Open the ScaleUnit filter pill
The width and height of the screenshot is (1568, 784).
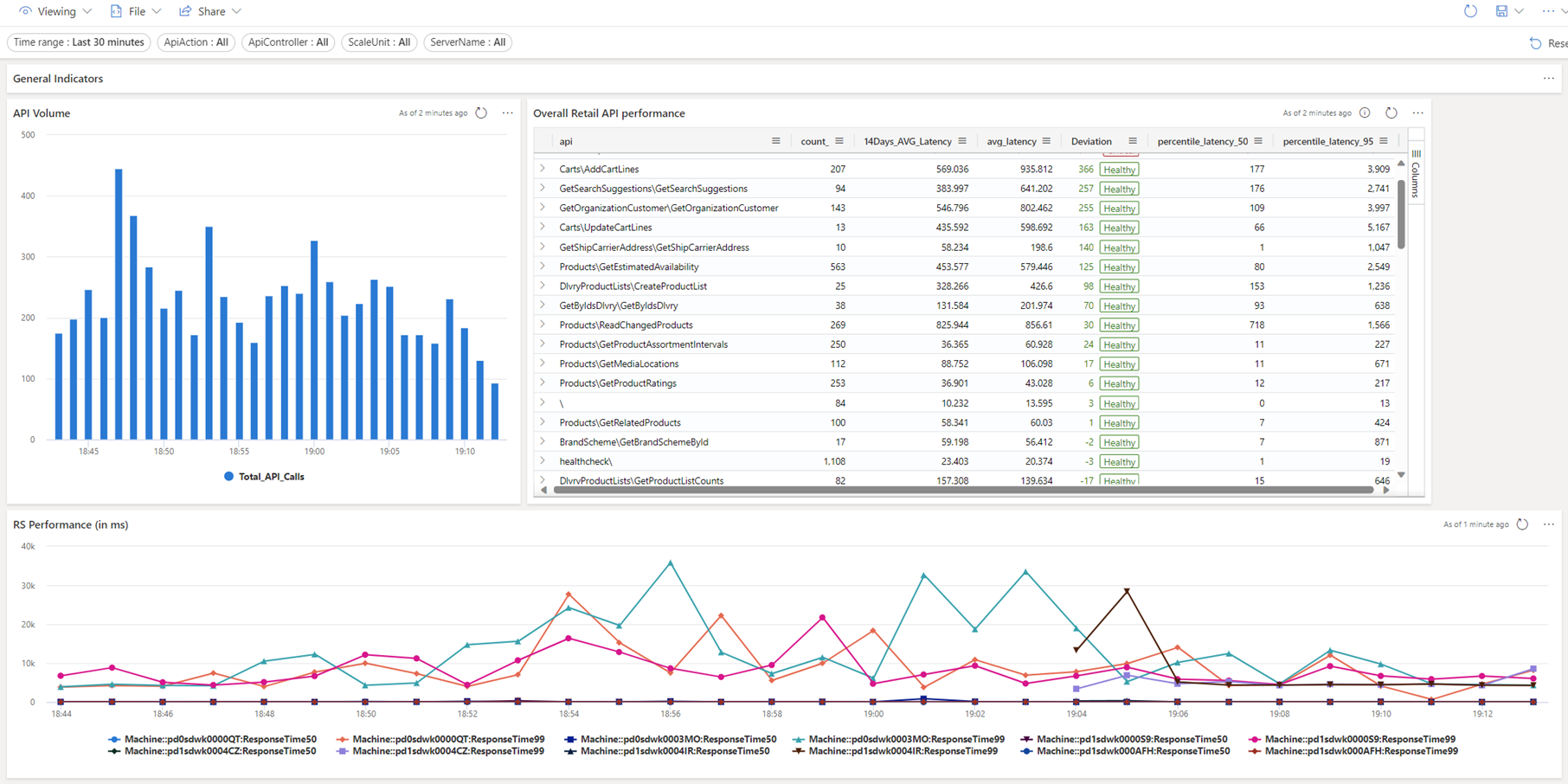pos(379,42)
